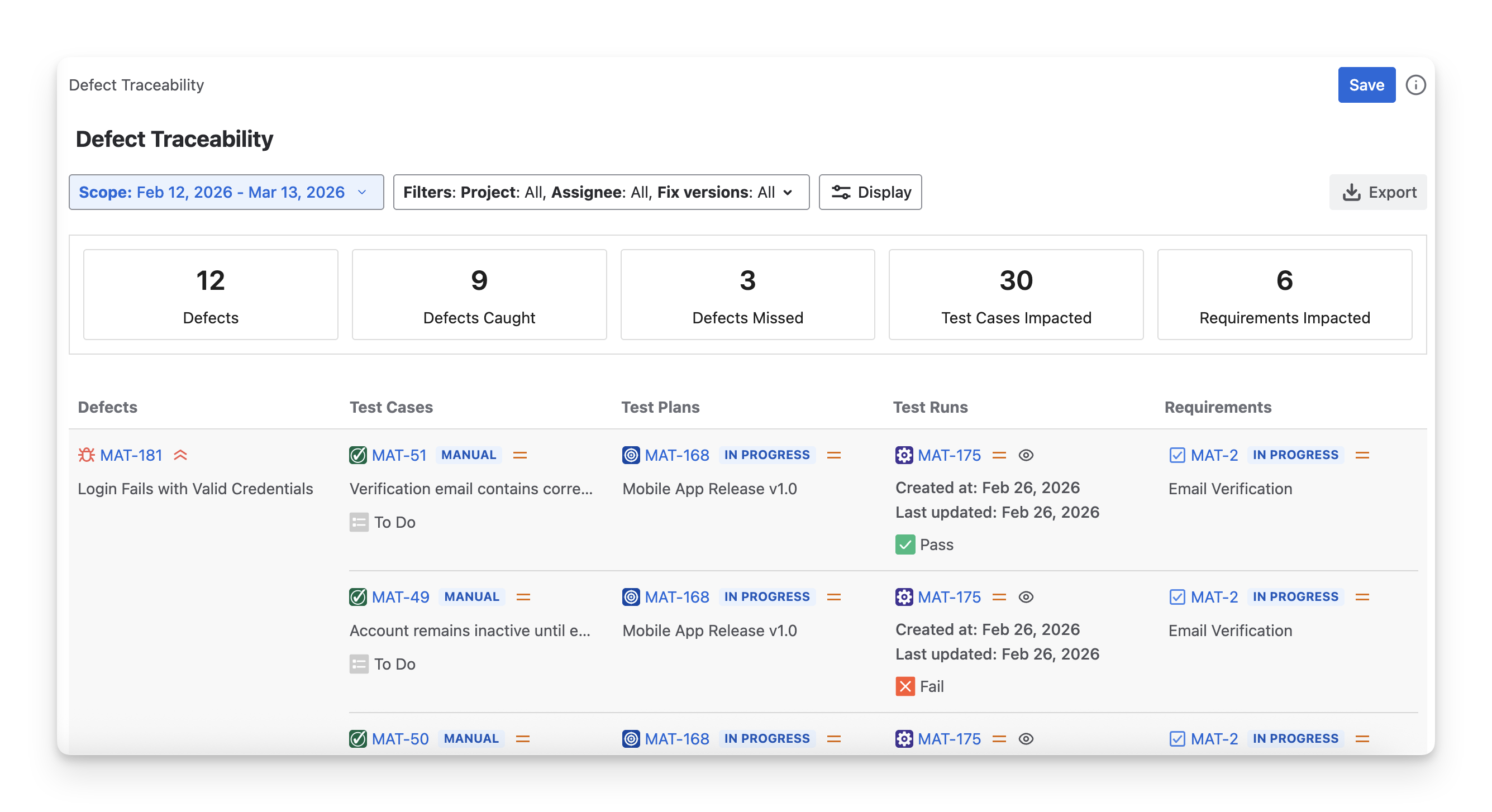Screen dimensions: 1492x812
Task: Click the test run gear icon beside first MAT-175
Action: 904,455
